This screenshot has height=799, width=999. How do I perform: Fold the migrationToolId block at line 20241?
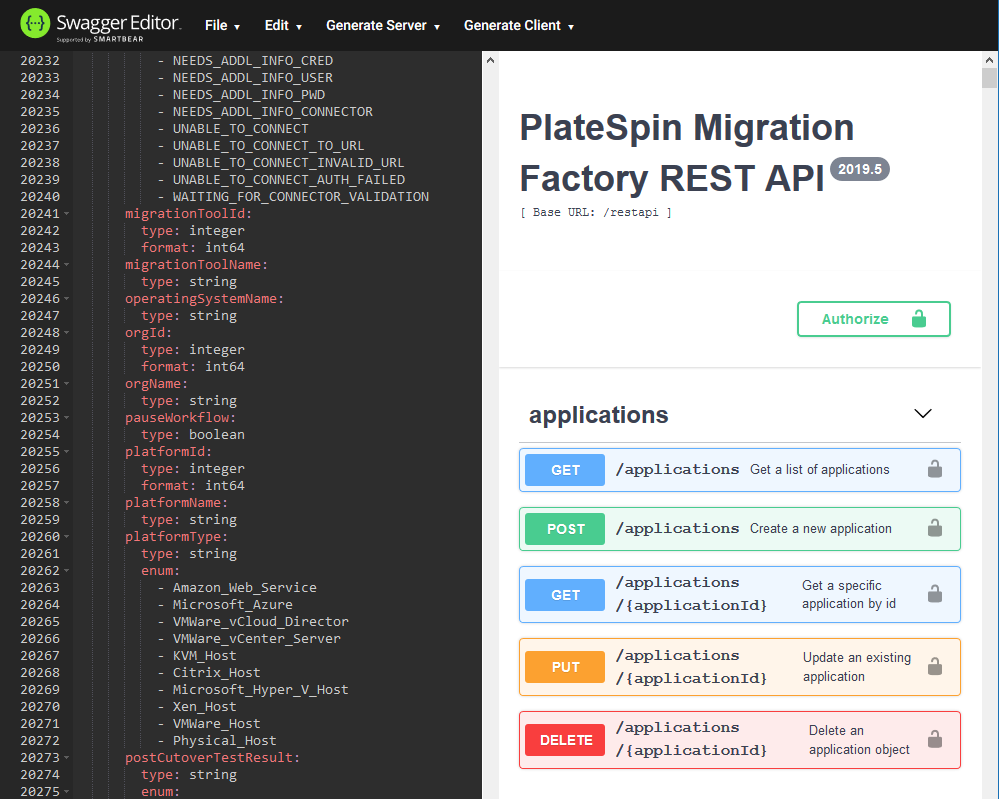point(66,214)
